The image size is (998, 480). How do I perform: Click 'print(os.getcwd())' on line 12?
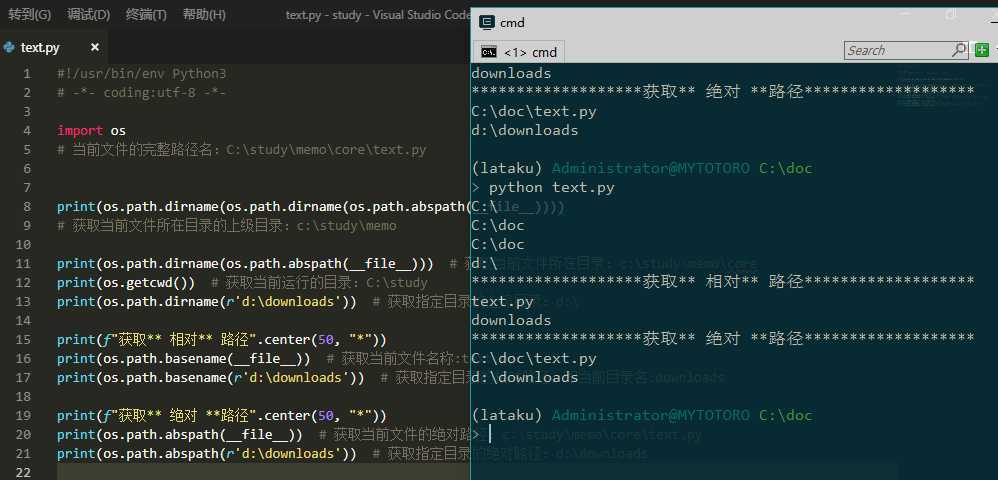(126, 282)
